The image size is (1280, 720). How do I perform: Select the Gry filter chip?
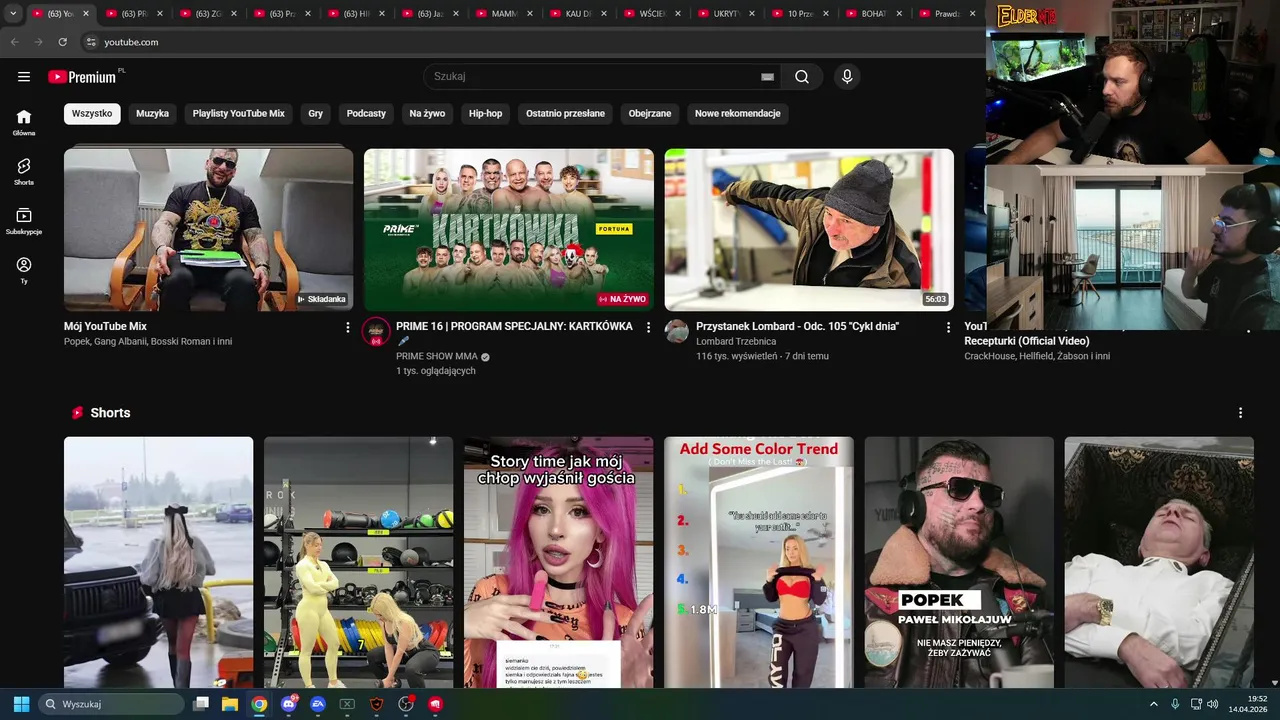coord(316,114)
